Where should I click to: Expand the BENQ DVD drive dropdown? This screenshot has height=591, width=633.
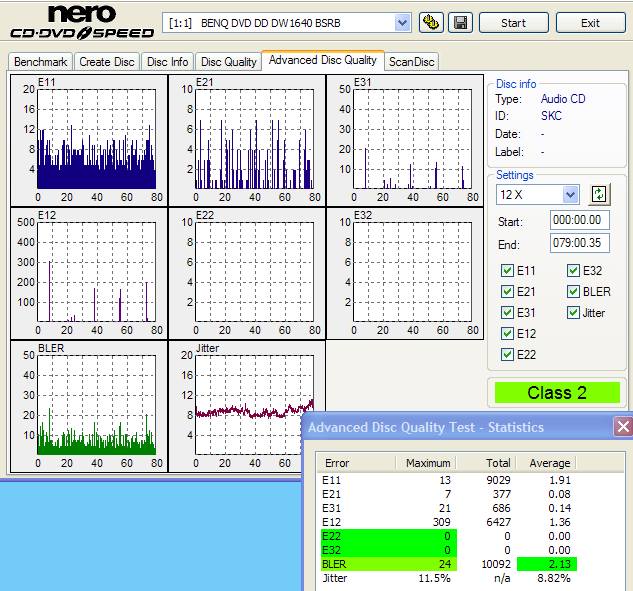[x=402, y=22]
